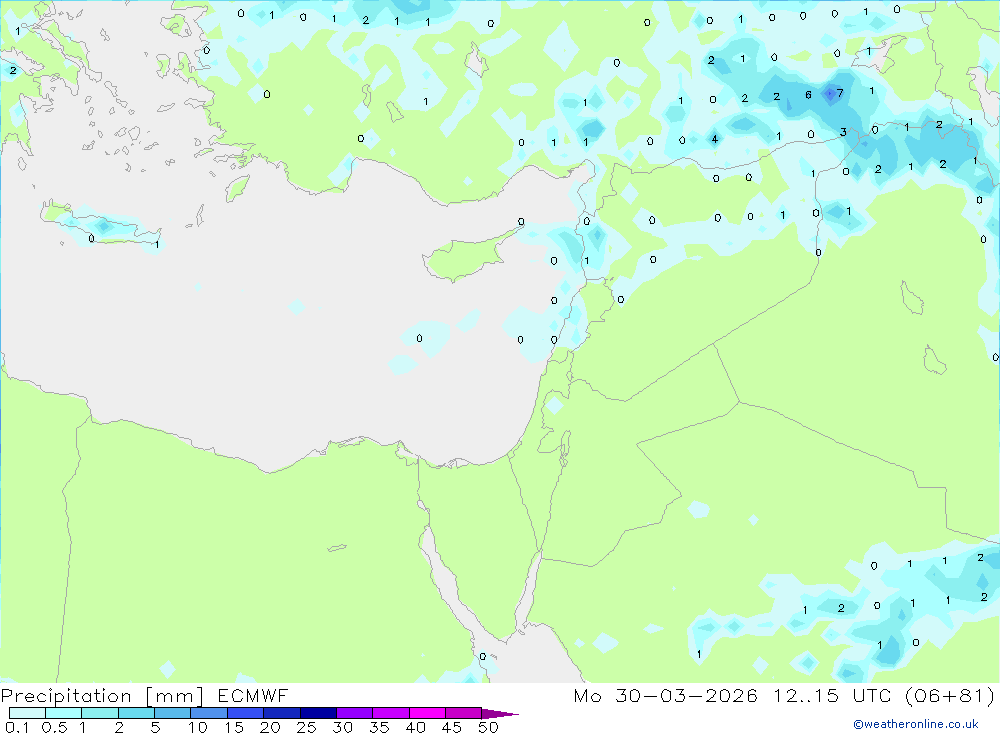Click the precipitation value '4' on the map
Viewport: 1000px width, 733px height.
tap(714, 138)
